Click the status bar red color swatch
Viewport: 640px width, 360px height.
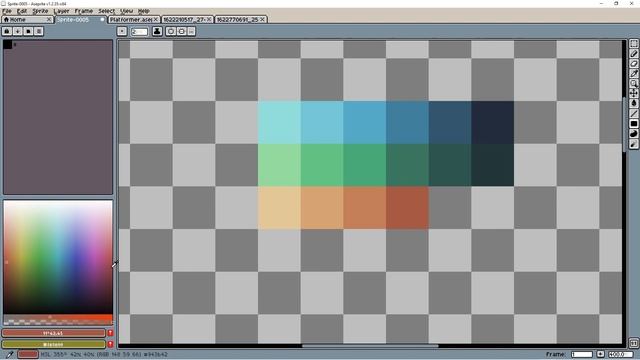tap(28, 354)
